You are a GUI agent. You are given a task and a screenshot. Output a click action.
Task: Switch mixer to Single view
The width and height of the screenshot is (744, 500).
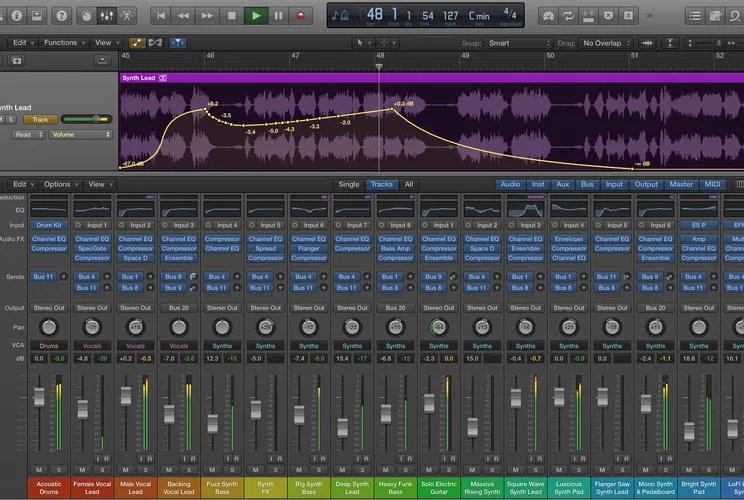coord(349,184)
